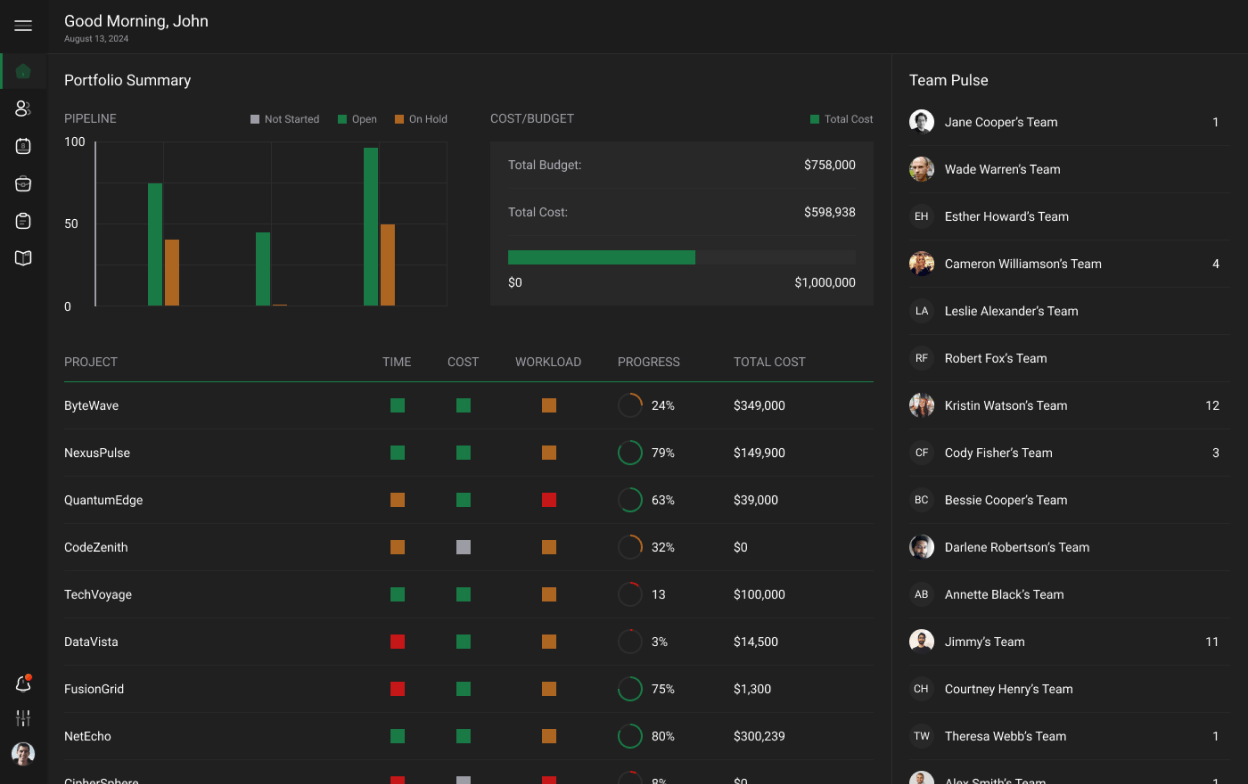Screen dimensions: 1248x784
Task: Open the Home dashboard icon in sidebar
Action: [23, 71]
